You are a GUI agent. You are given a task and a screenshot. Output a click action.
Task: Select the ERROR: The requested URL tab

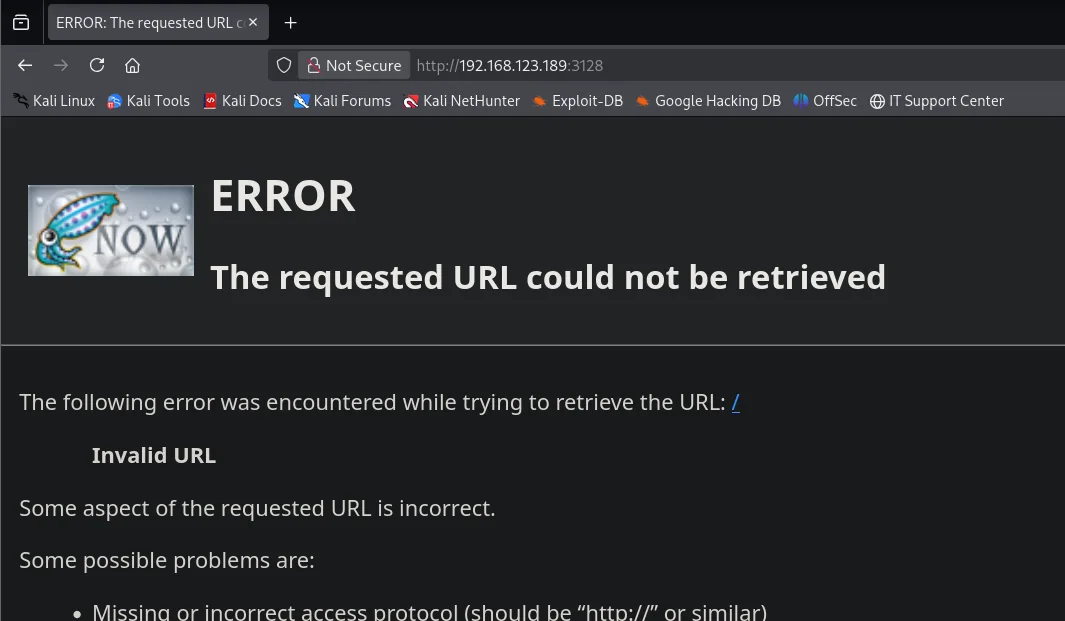158,22
